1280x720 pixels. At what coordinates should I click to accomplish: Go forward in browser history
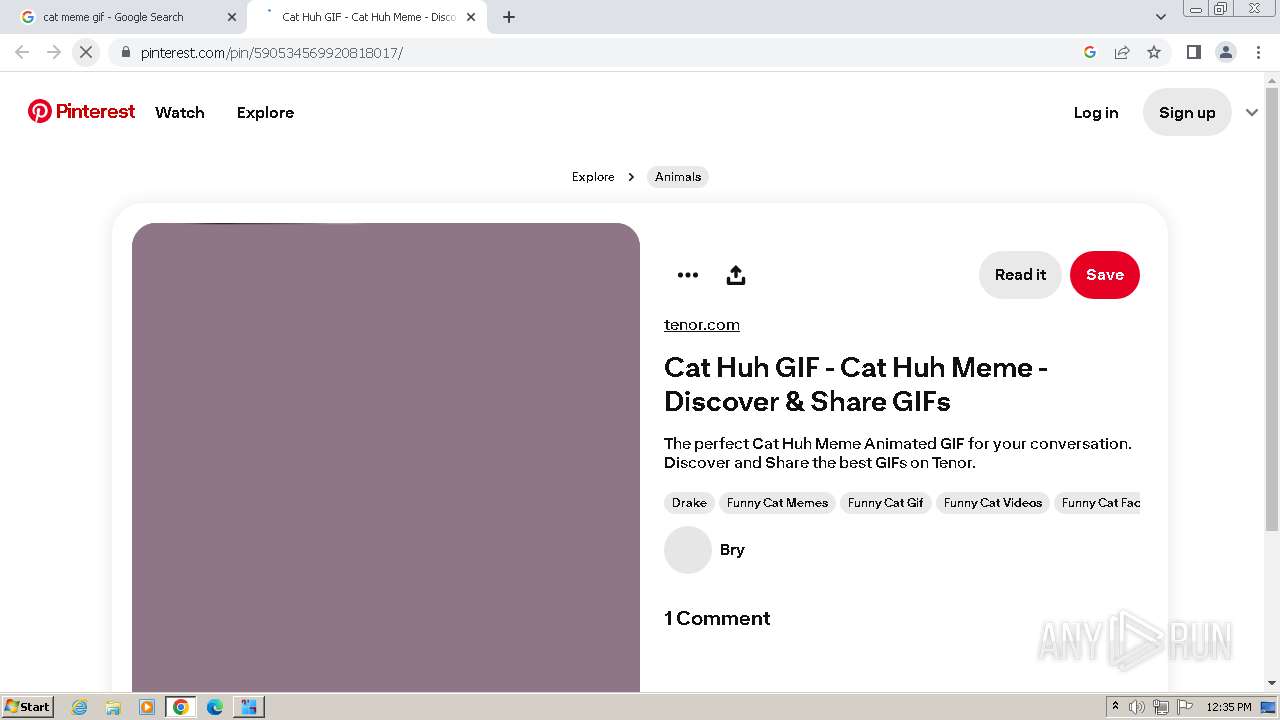54,52
